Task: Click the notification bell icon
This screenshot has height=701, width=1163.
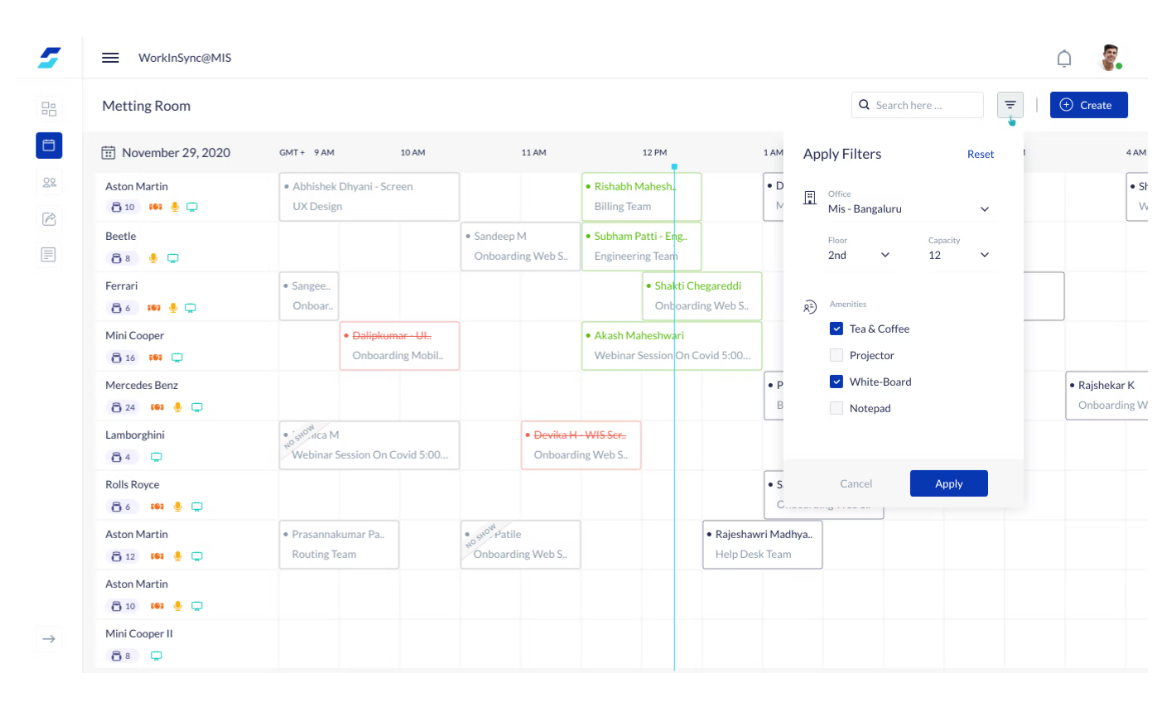Action: [1064, 58]
